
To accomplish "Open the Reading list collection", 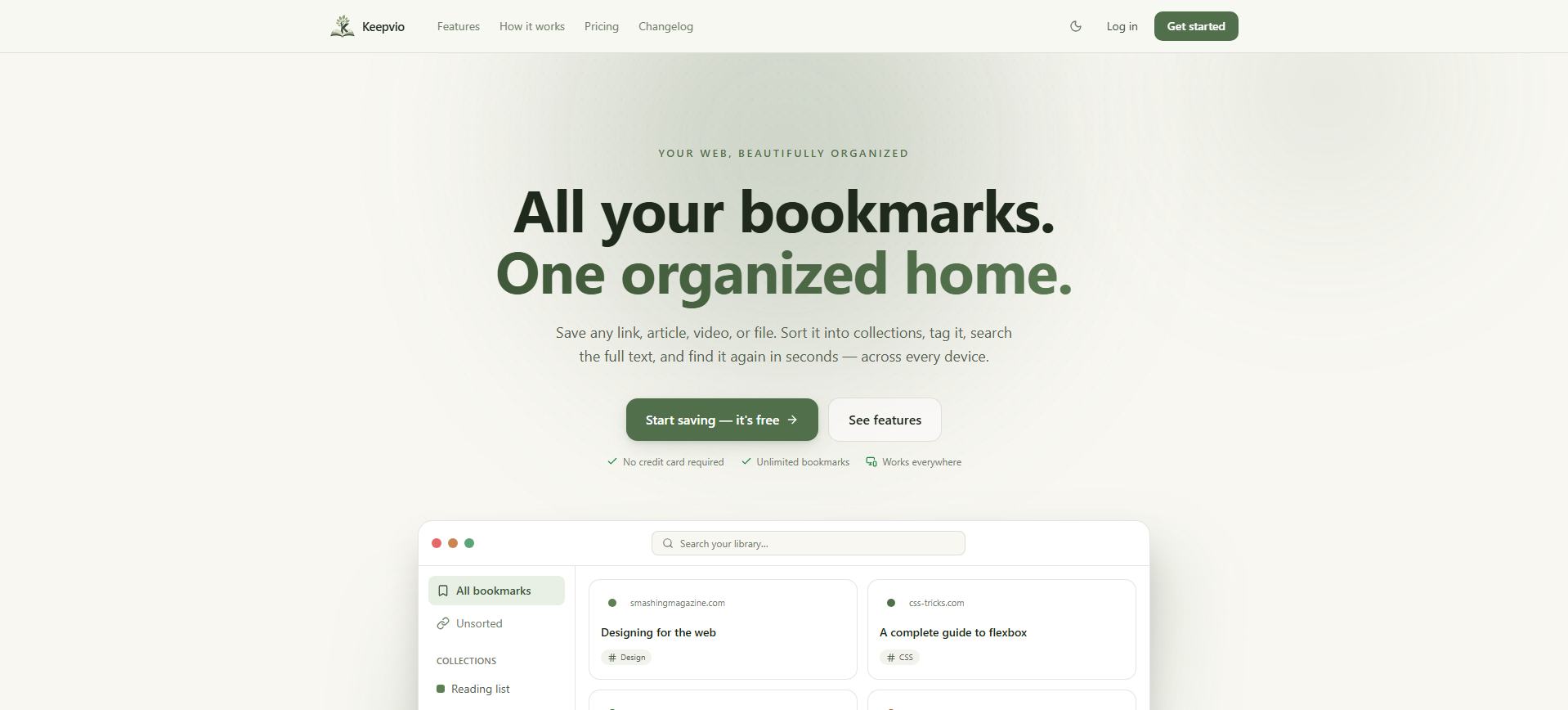I will (496, 689).
